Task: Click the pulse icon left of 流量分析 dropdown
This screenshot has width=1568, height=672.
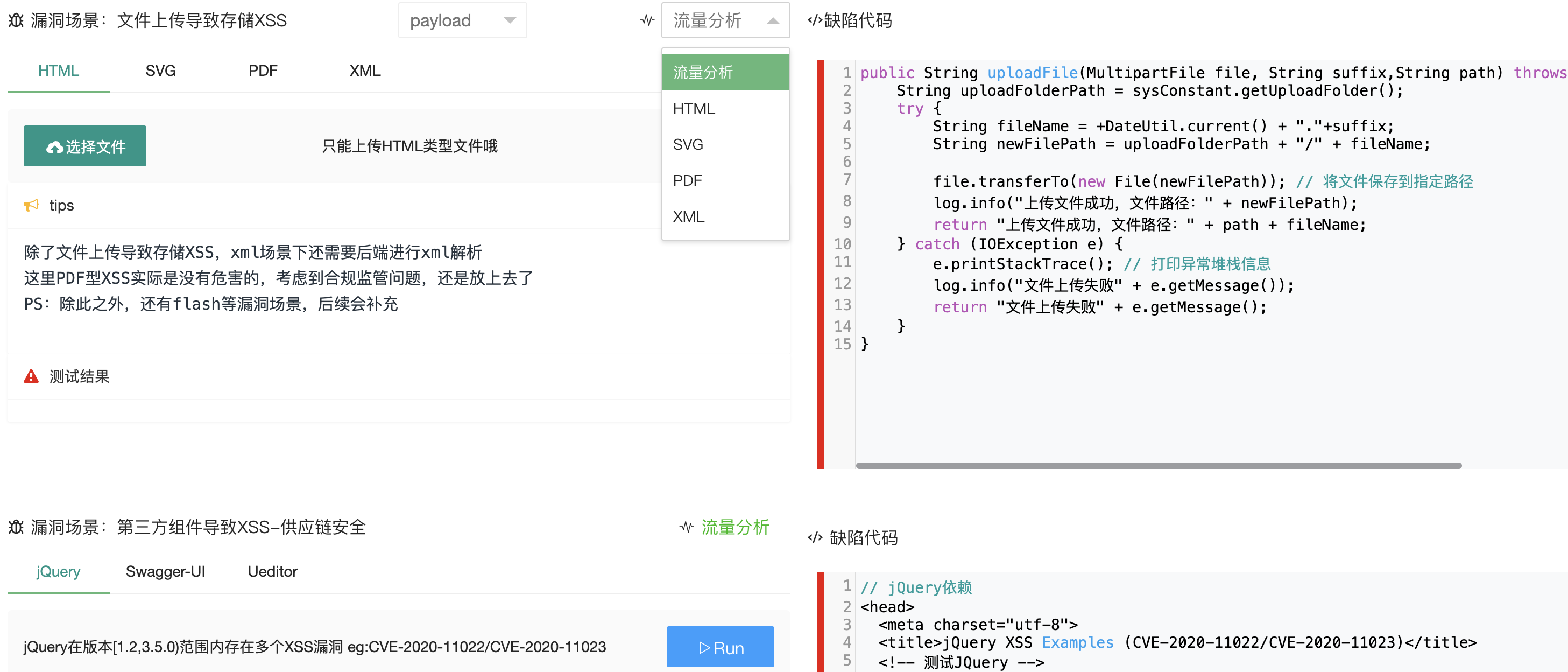Action: (x=647, y=20)
